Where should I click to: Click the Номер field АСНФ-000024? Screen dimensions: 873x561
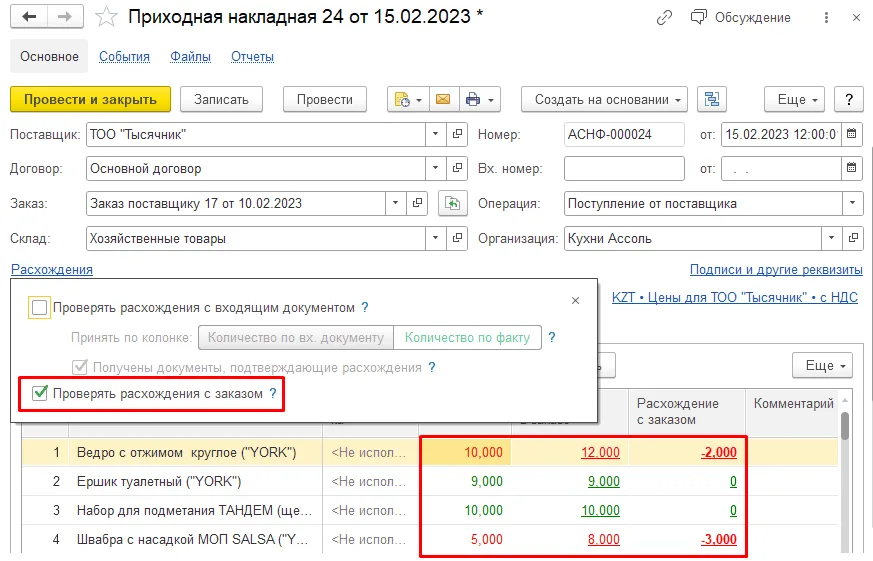[624, 134]
